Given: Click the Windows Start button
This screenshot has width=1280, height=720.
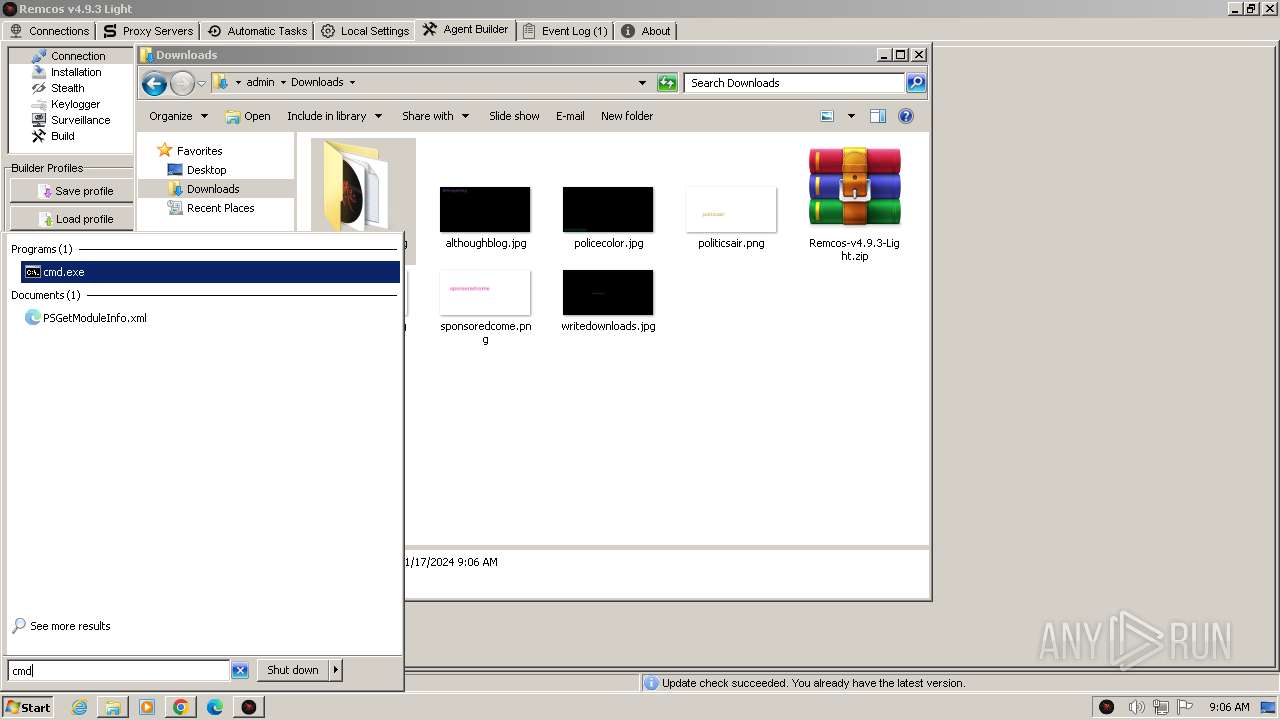Looking at the screenshot, I should [x=28, y=707].
